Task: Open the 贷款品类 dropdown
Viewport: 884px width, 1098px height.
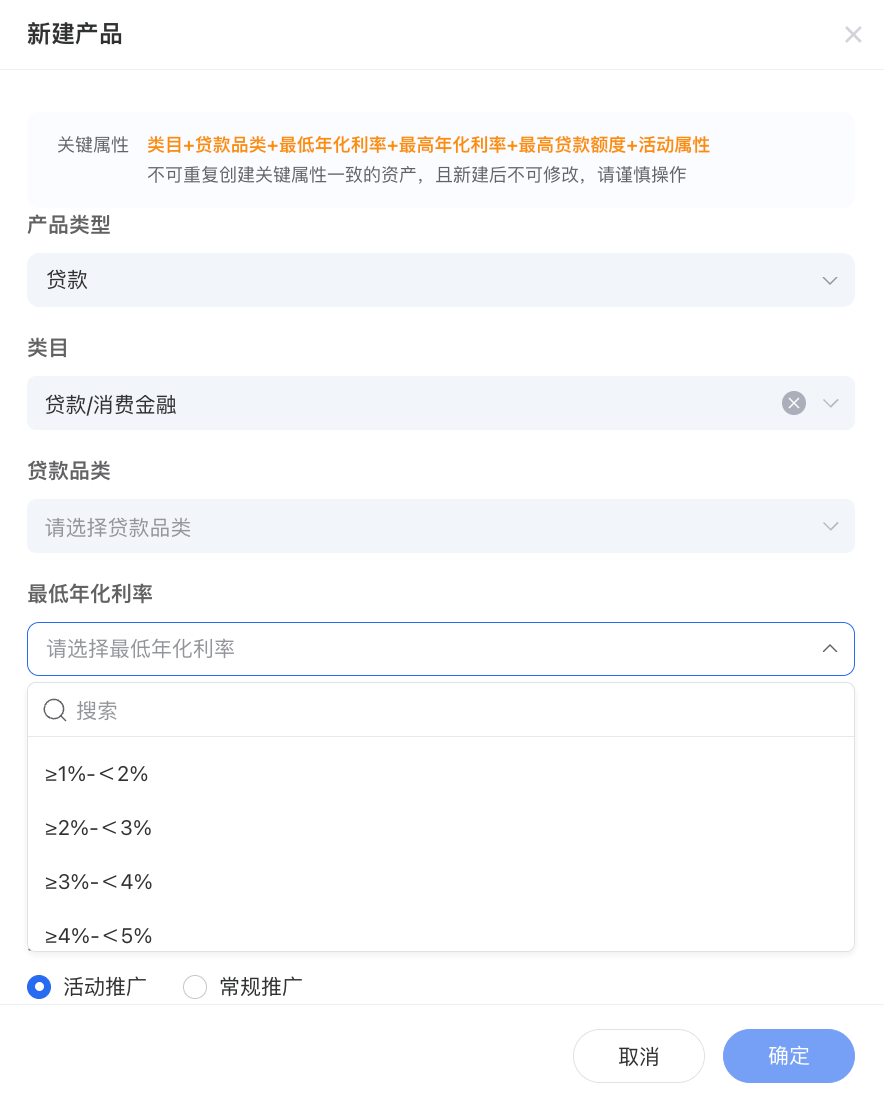Action: click(x=440, y=526)
